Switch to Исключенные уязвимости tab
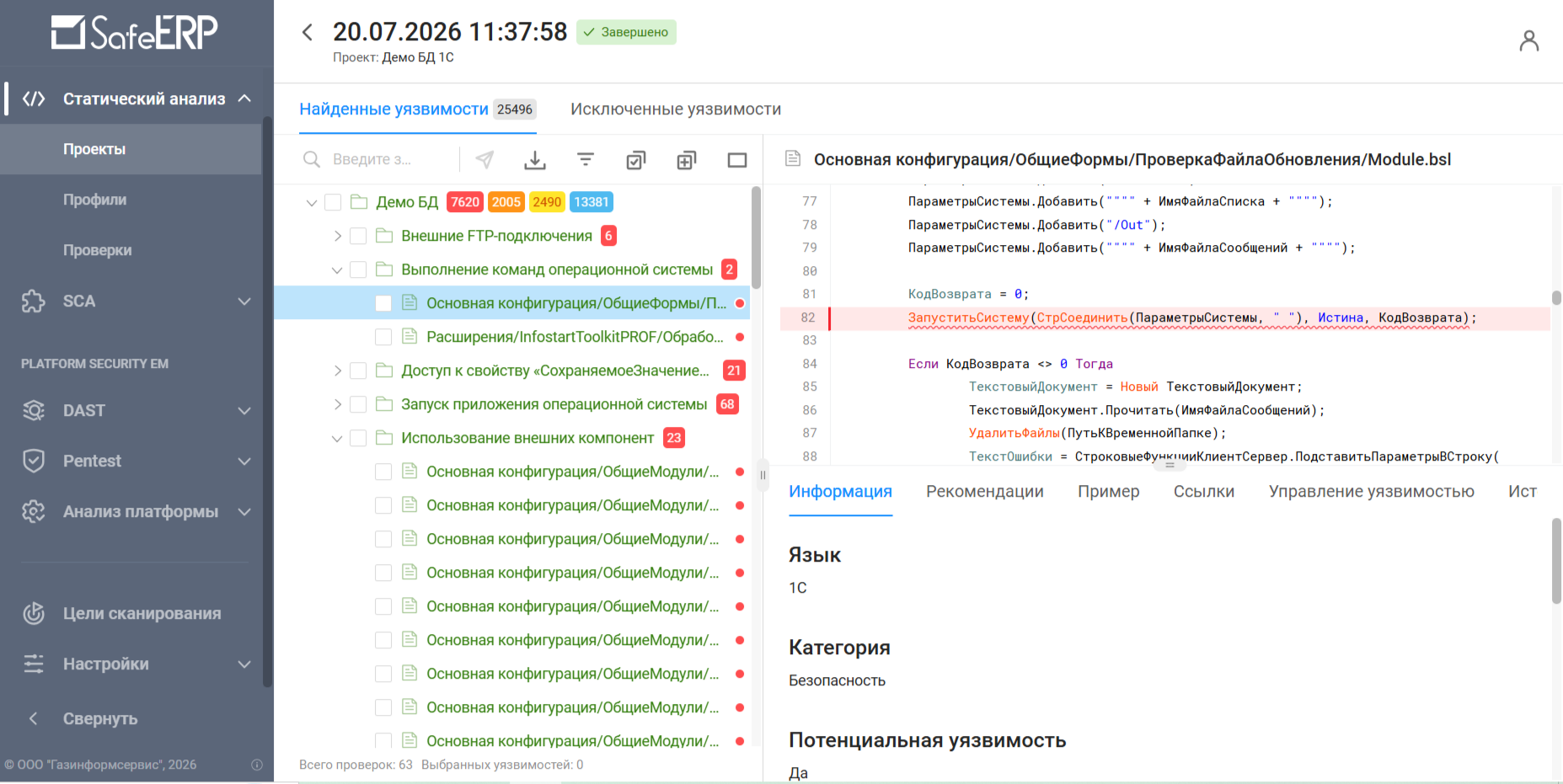 676,109
